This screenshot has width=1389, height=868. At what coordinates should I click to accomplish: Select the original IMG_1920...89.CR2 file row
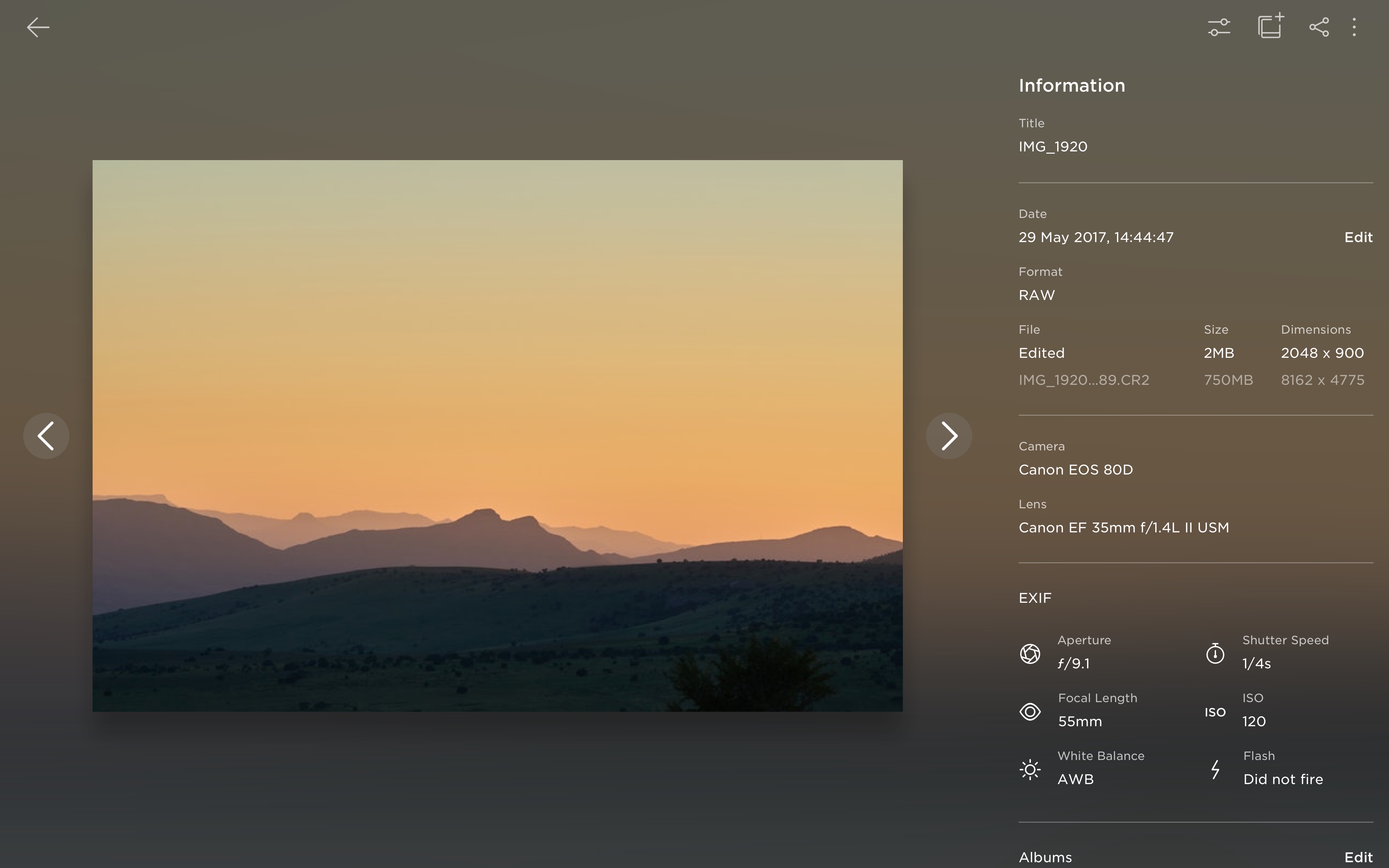[x=1084, y=380]
